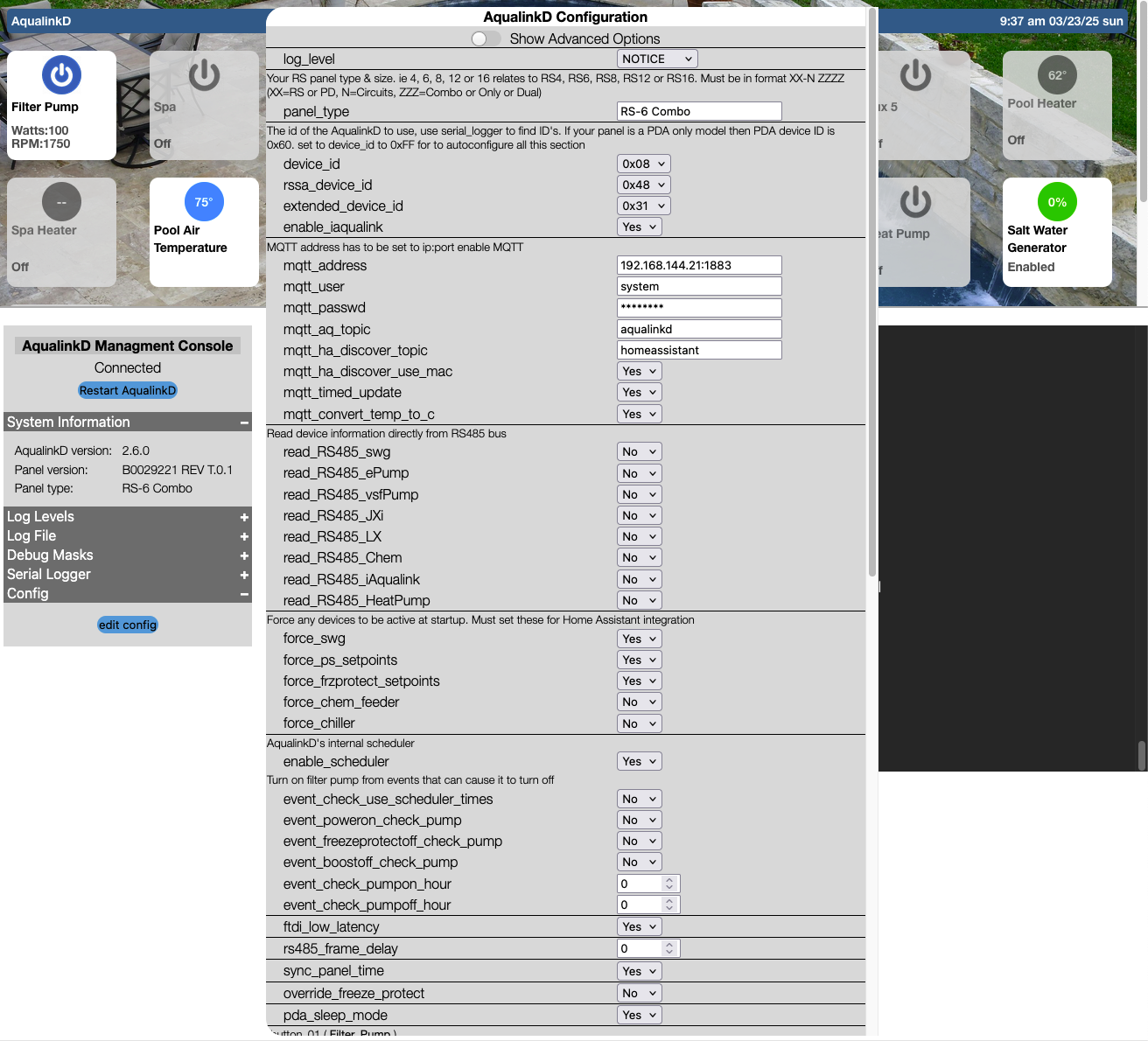Open the enable_scheduler dropdown
Screen dimensions: 1148x1041
pos(639,761)
